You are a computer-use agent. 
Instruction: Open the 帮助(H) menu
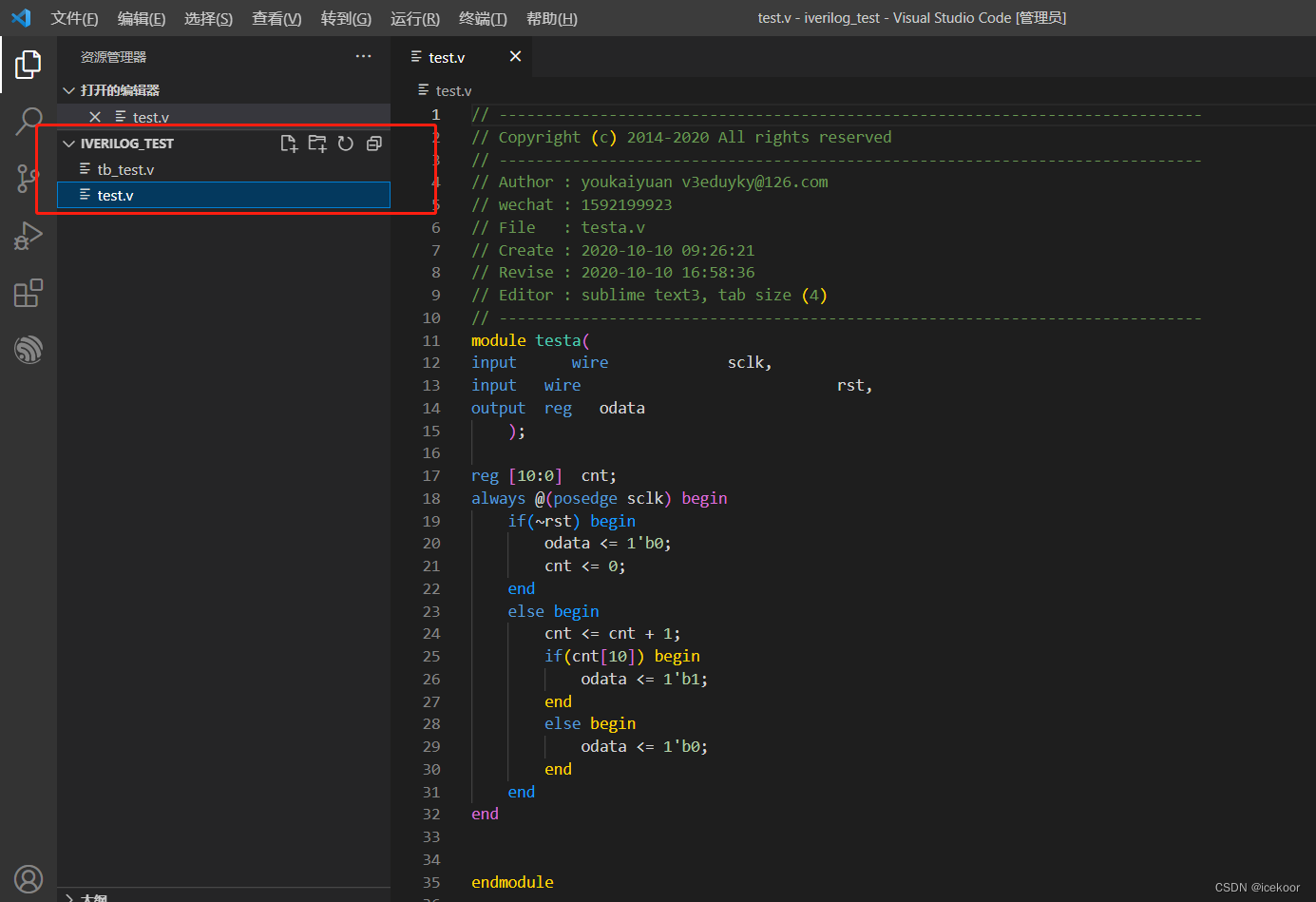[551, 18]
